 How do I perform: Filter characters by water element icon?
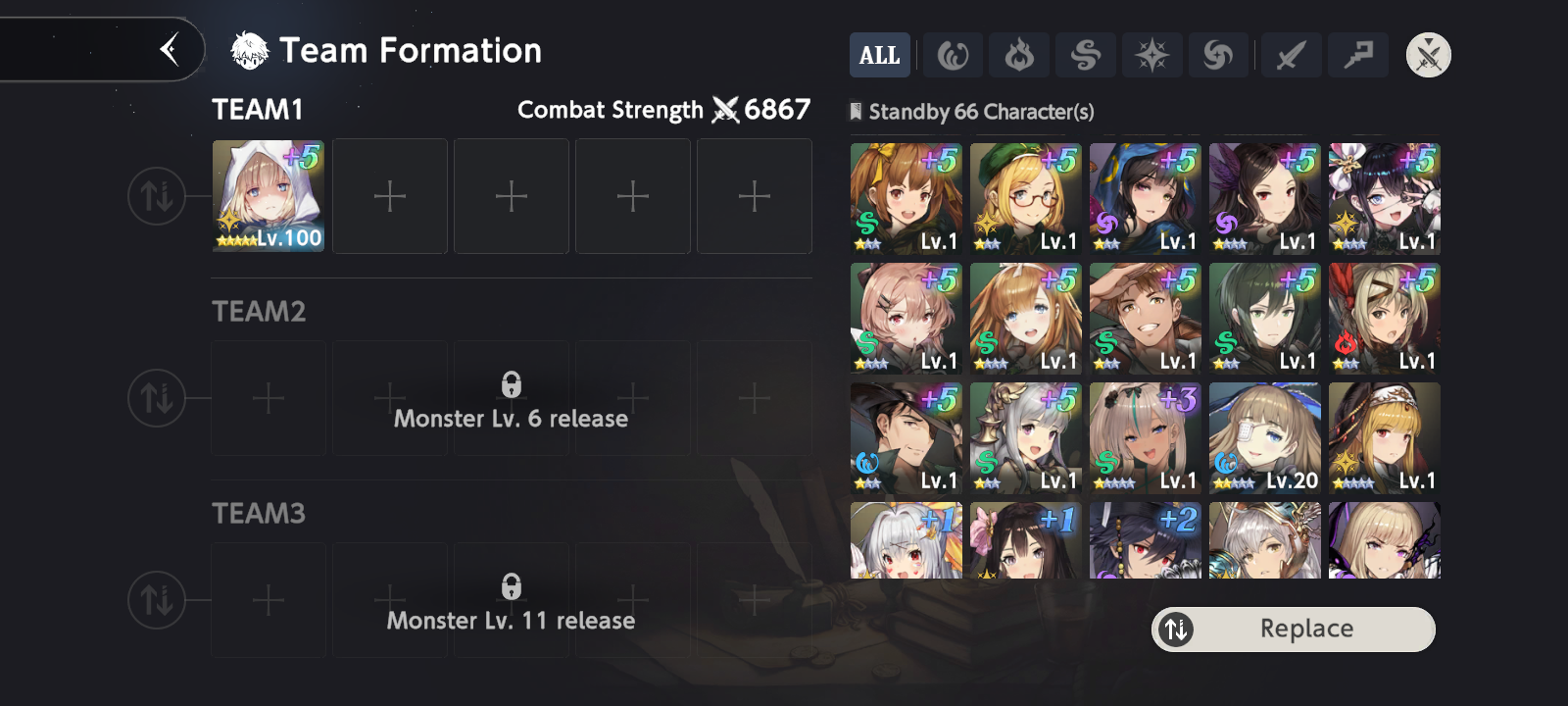pyautogui.click(x=953, y=55)
